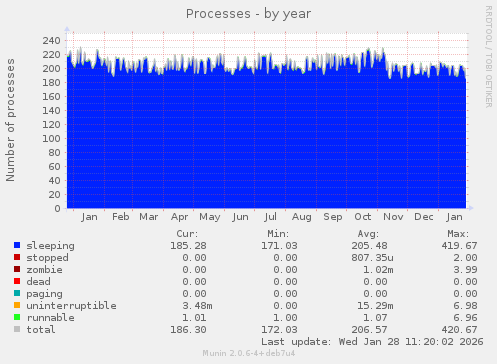Click runnable minimum value 1.00
497x364 pixels.
285,318
